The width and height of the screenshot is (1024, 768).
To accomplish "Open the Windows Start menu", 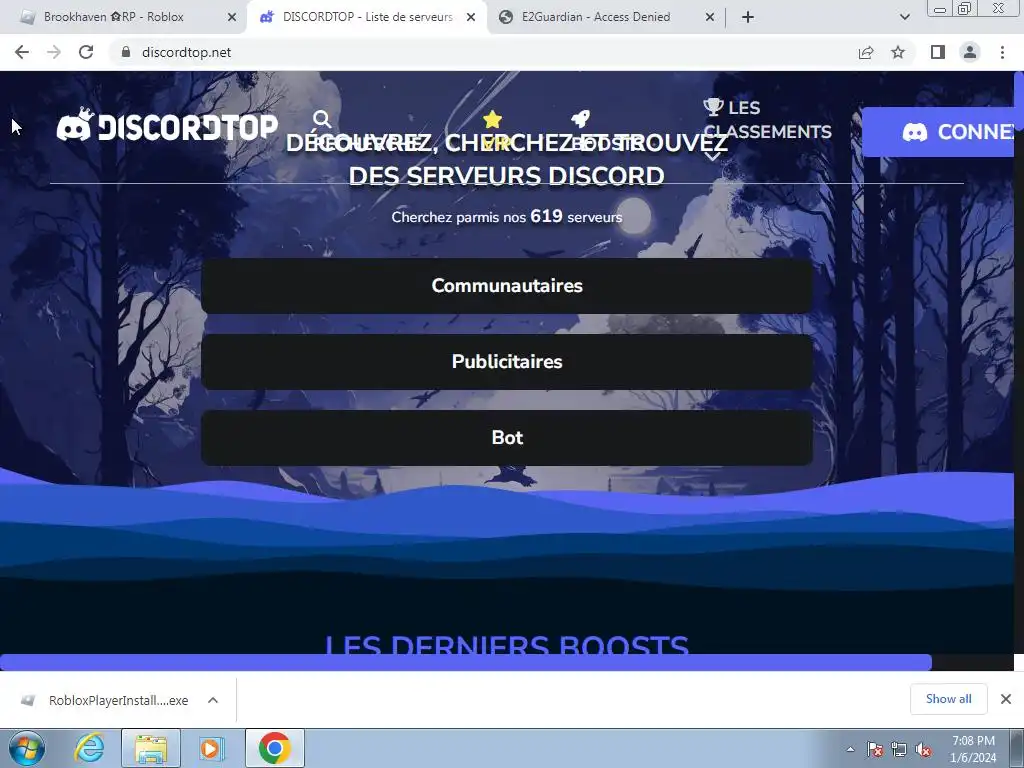I will tap(27, 748).
